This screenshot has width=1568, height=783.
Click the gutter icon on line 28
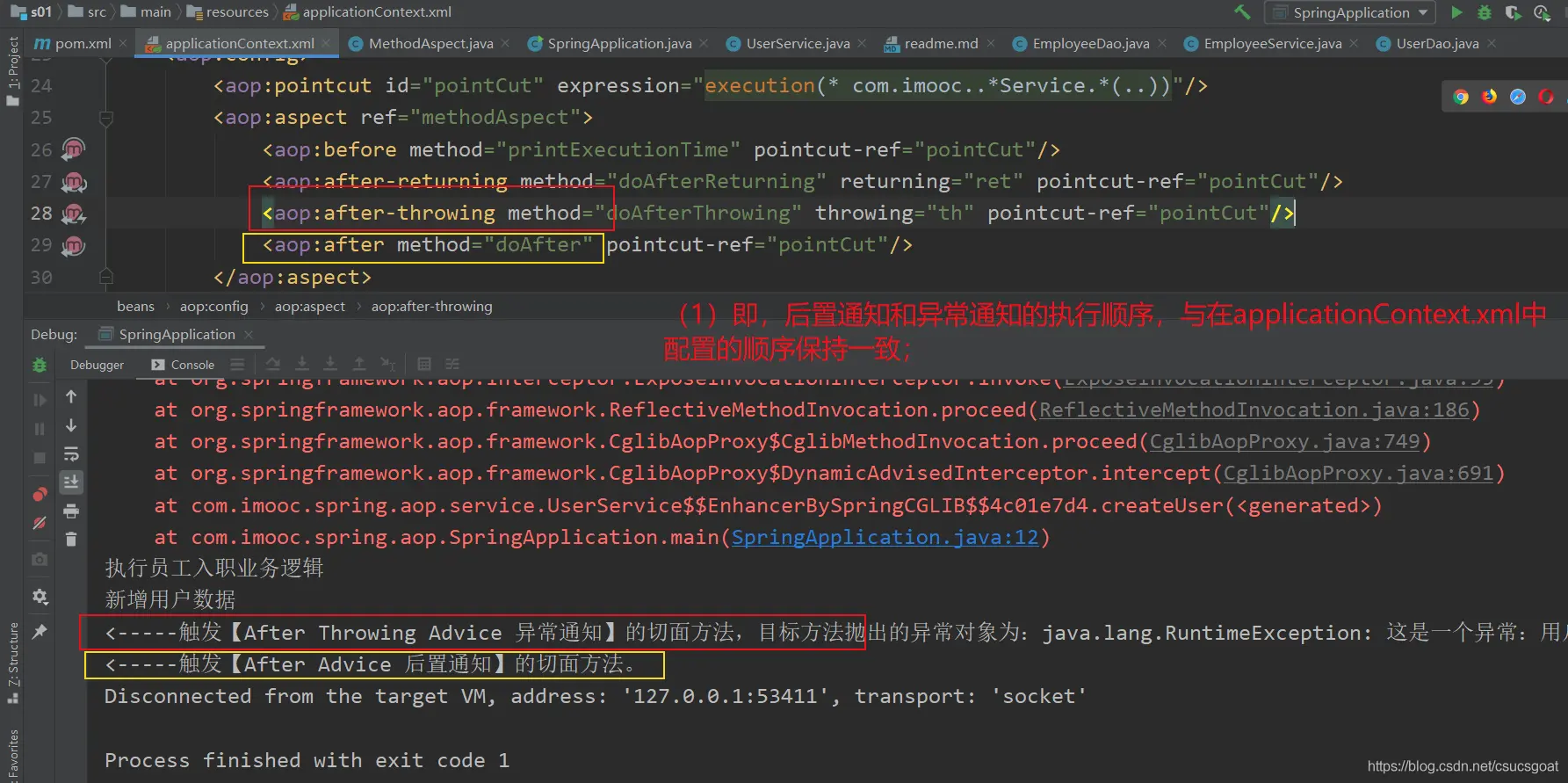(74, 214)
